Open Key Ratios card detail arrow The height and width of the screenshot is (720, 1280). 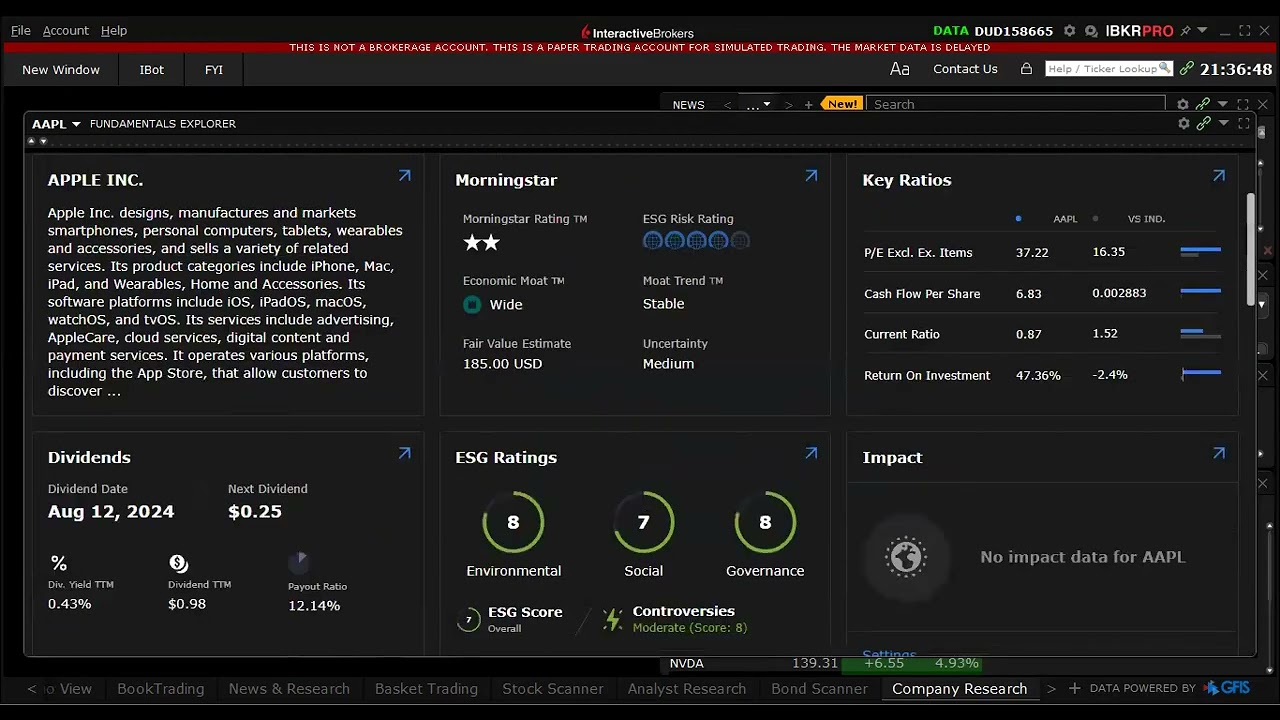1218,176
